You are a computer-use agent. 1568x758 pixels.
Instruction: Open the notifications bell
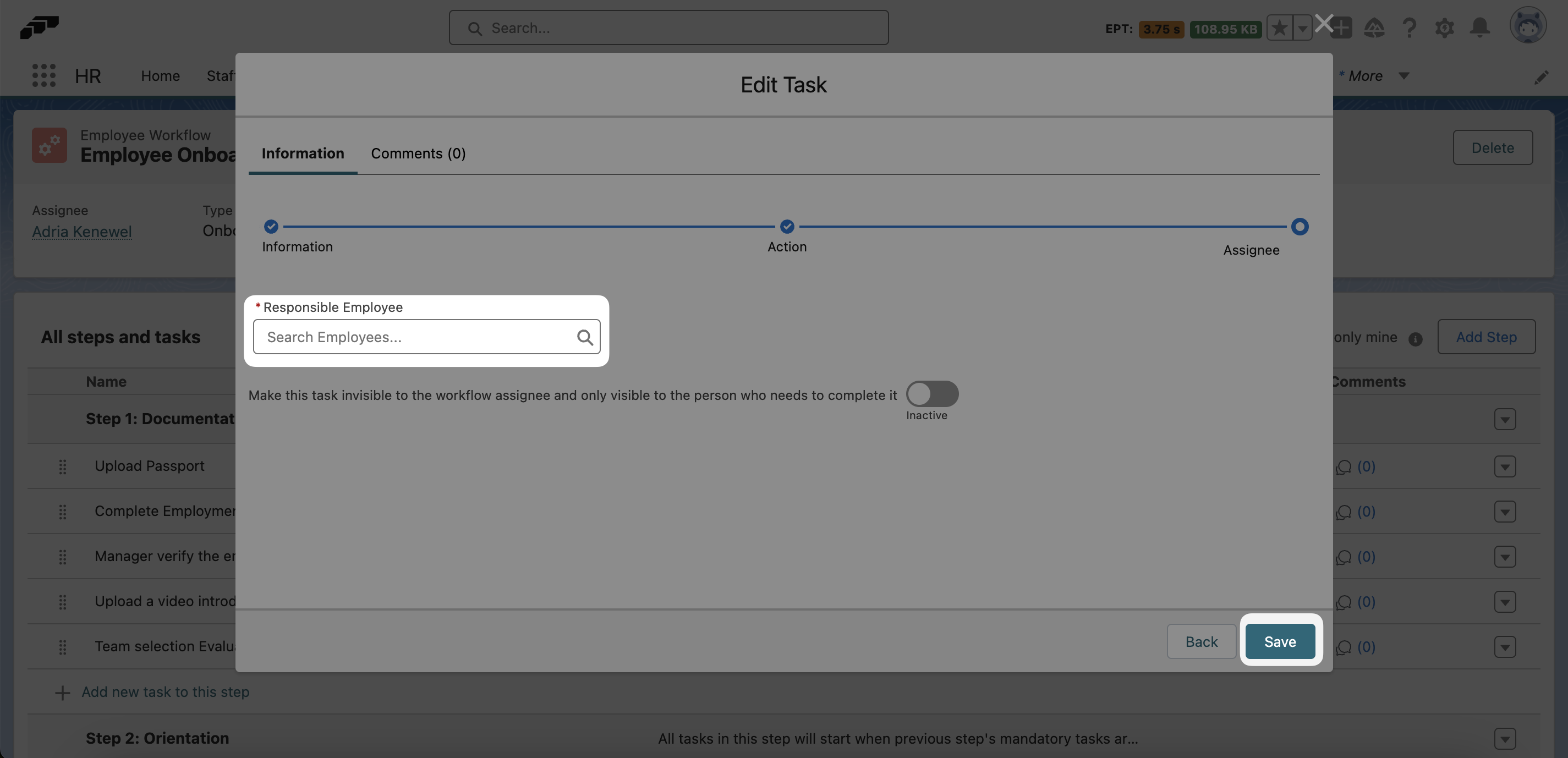(1481, 28)
